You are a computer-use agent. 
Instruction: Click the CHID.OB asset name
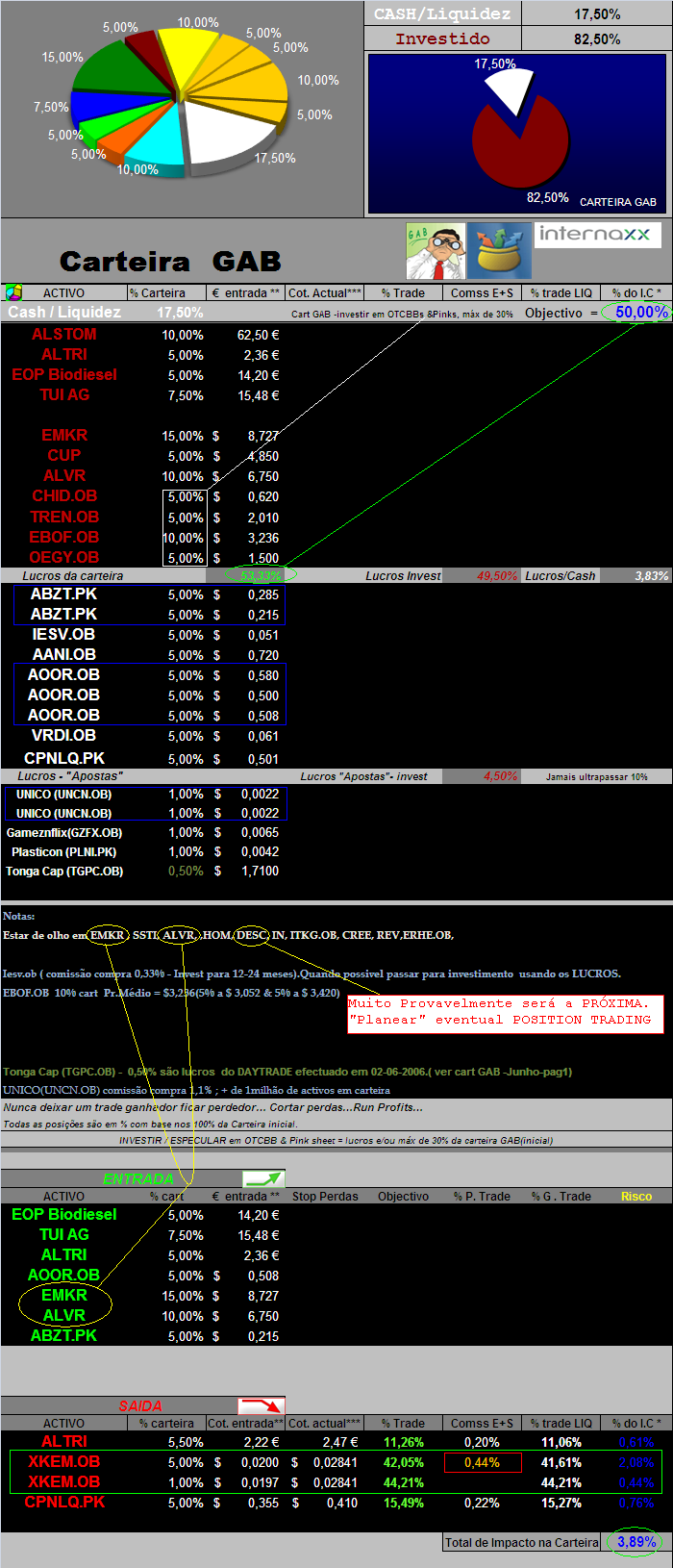[x=64, y=495]
